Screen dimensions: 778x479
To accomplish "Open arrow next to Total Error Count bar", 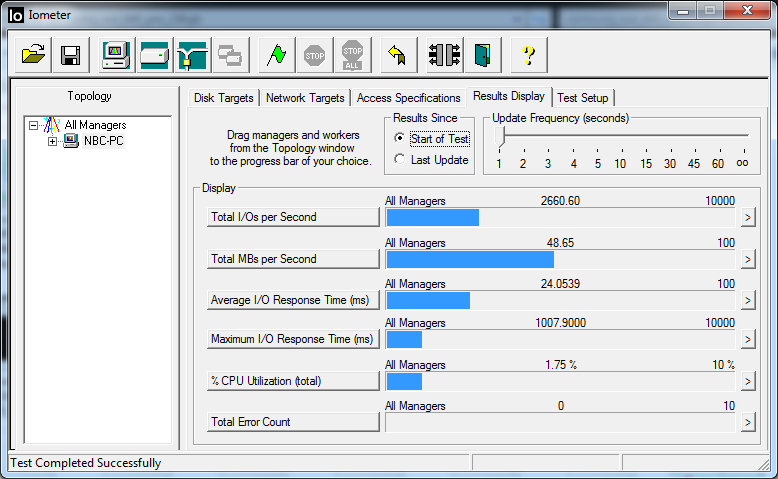I will click(x=748, y=422).
